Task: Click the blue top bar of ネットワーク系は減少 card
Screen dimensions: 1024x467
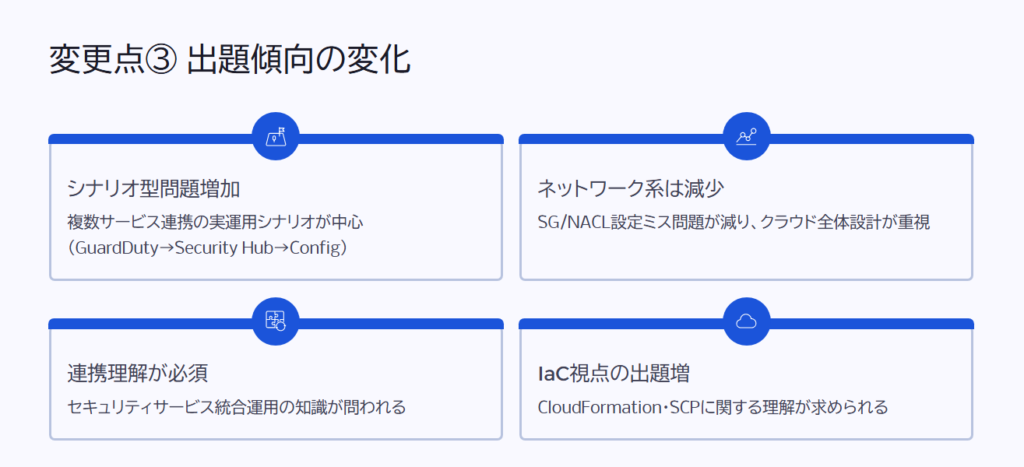Action: 620,139
